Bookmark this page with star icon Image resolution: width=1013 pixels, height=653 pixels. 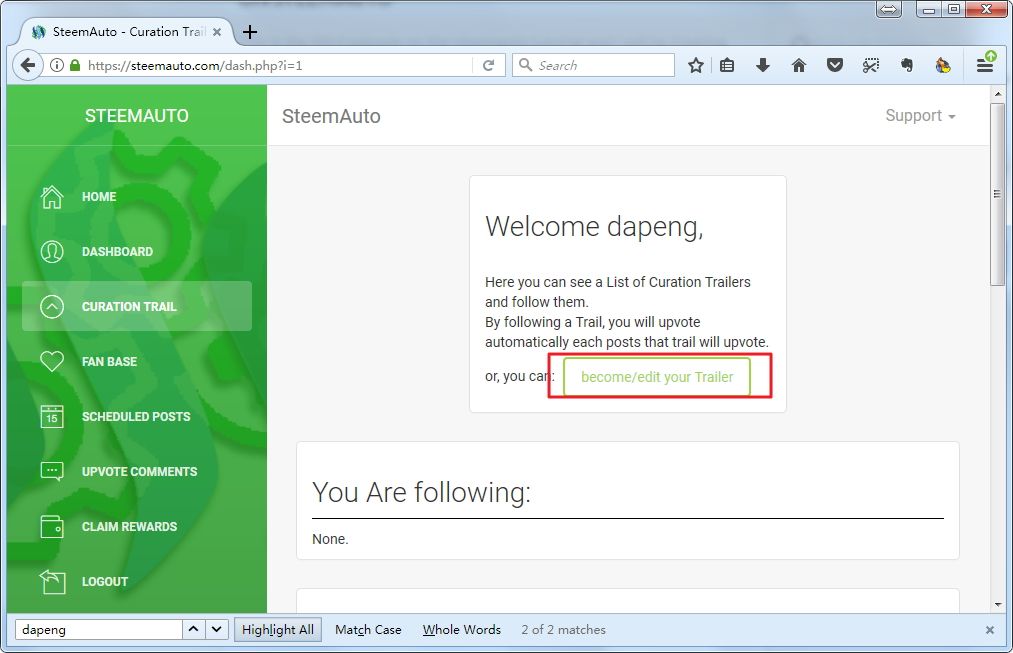pos(696,65)
